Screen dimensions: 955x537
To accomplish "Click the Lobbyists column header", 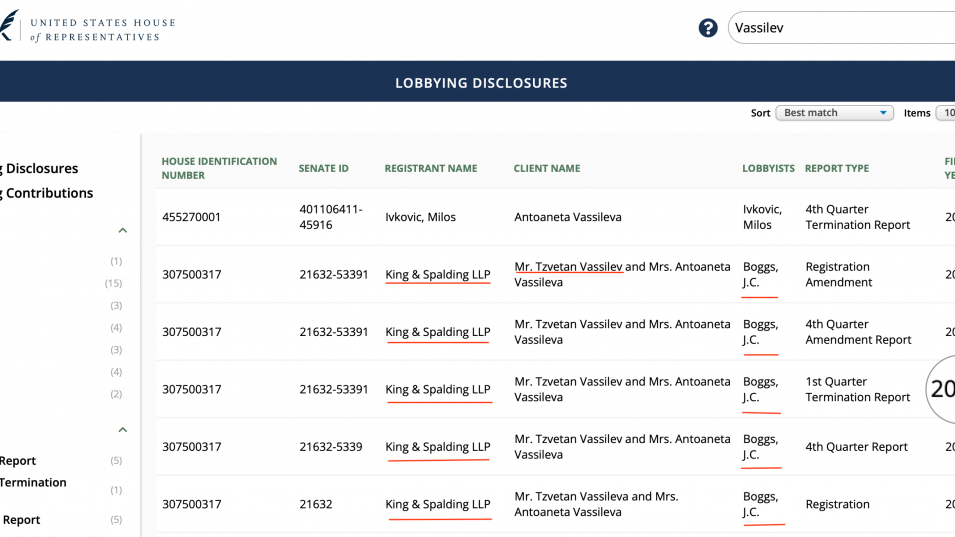I will tap(768, 169).
